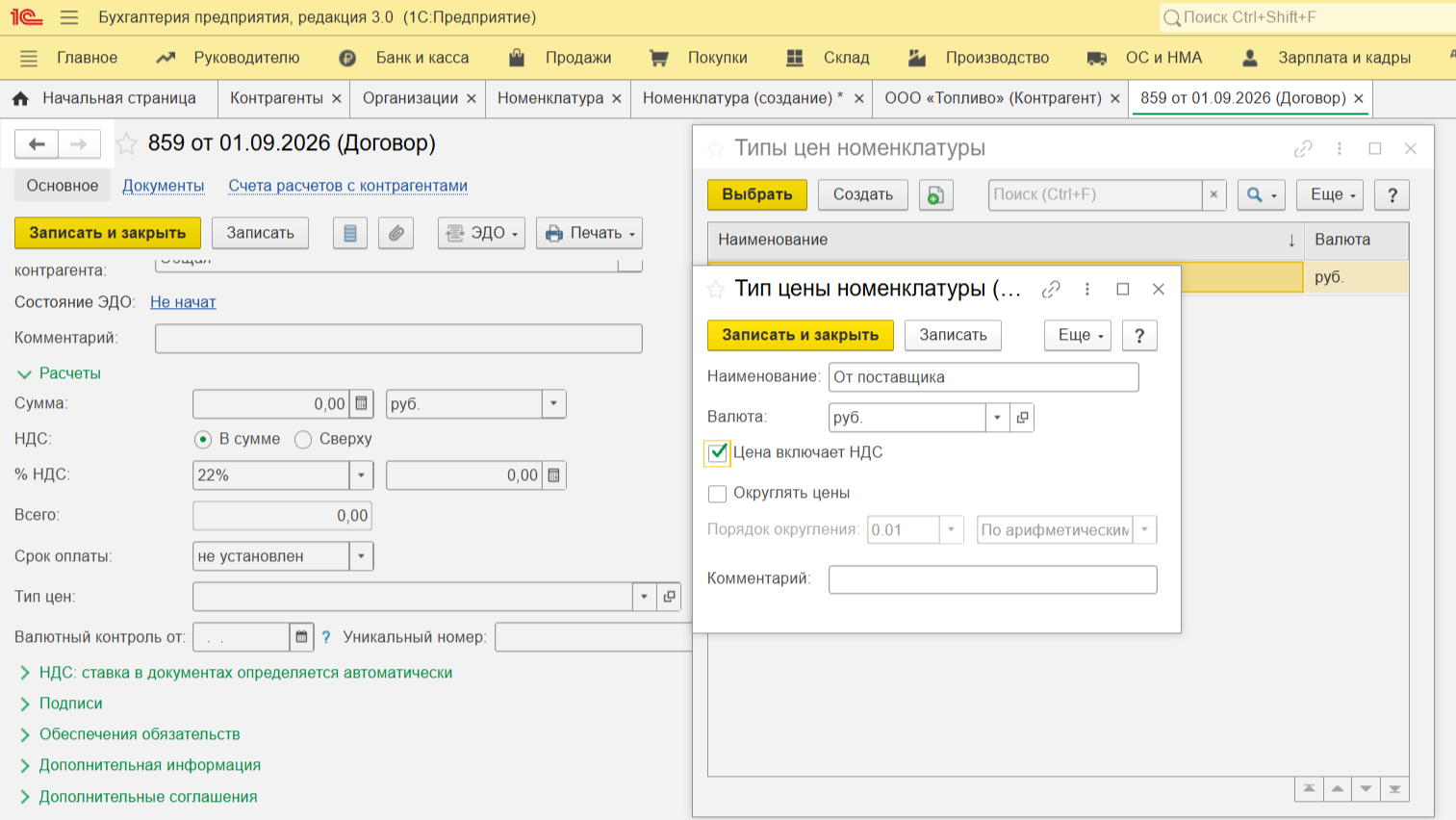
Task: Switch to the Контрагенты tab
Action: pos(276,98)
